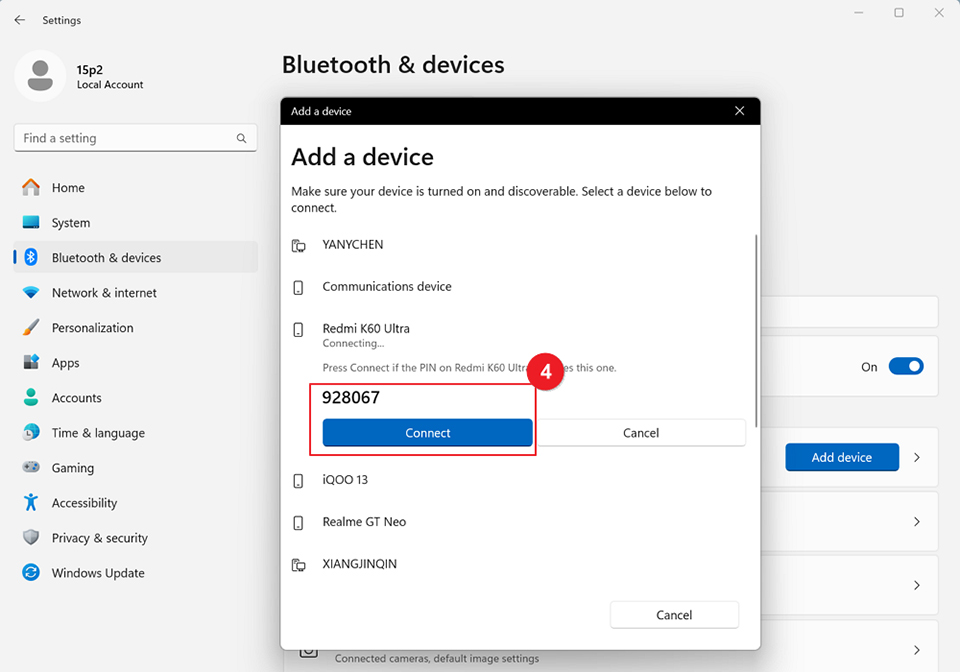The height and width of the screenshot is (672, 960).
Task: Click the Find a setting field
Action: click(x=125, y=139)
